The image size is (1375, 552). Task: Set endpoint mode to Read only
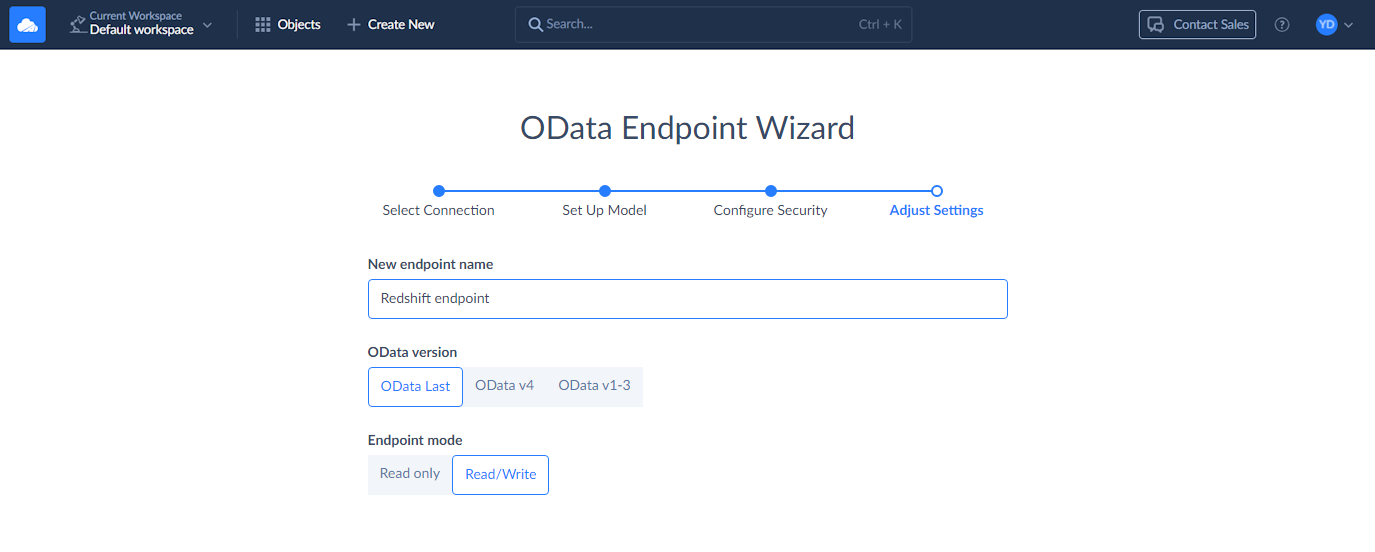(x=410, y=474)
